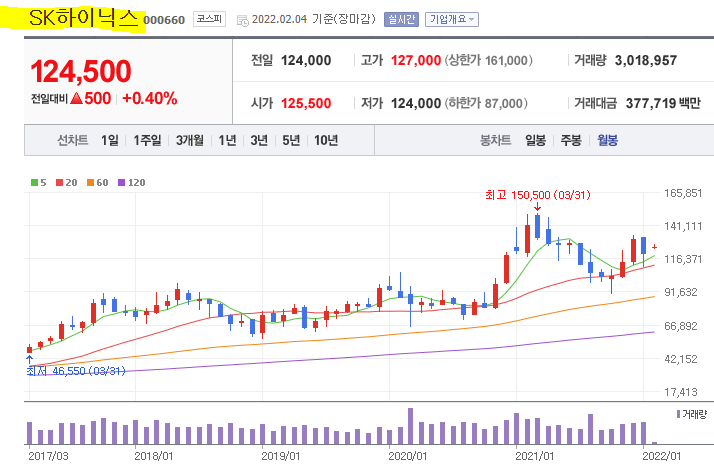Select the 월봉 candlestick chart tab

pos(607,140)
